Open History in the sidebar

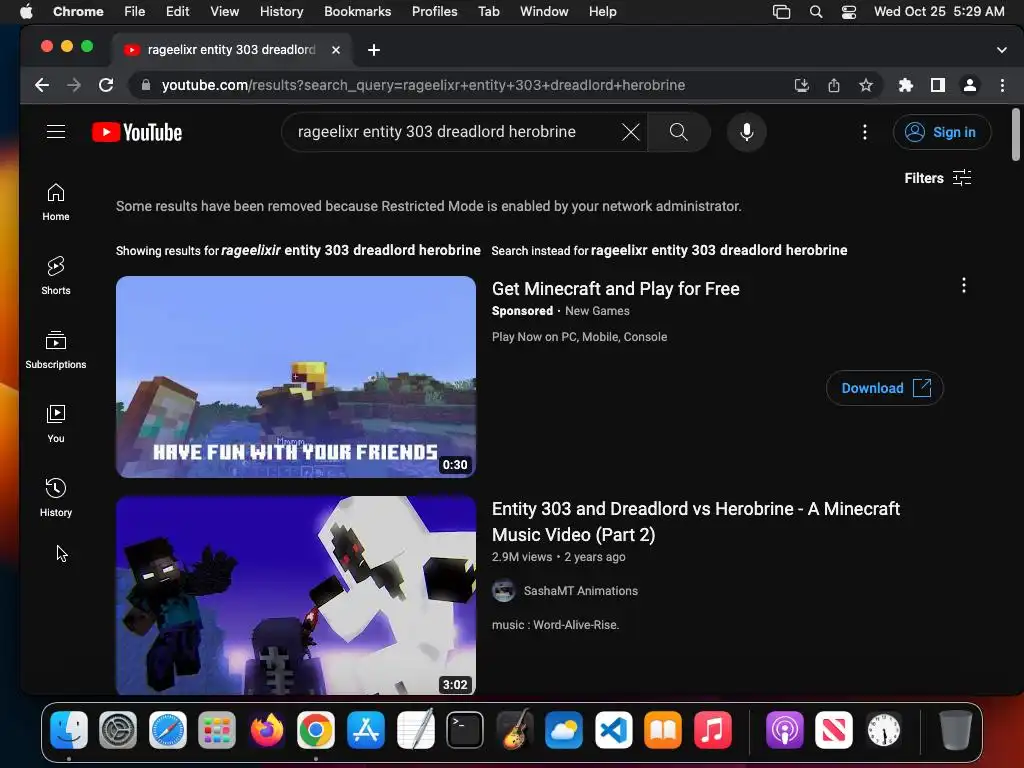point(56,498)
